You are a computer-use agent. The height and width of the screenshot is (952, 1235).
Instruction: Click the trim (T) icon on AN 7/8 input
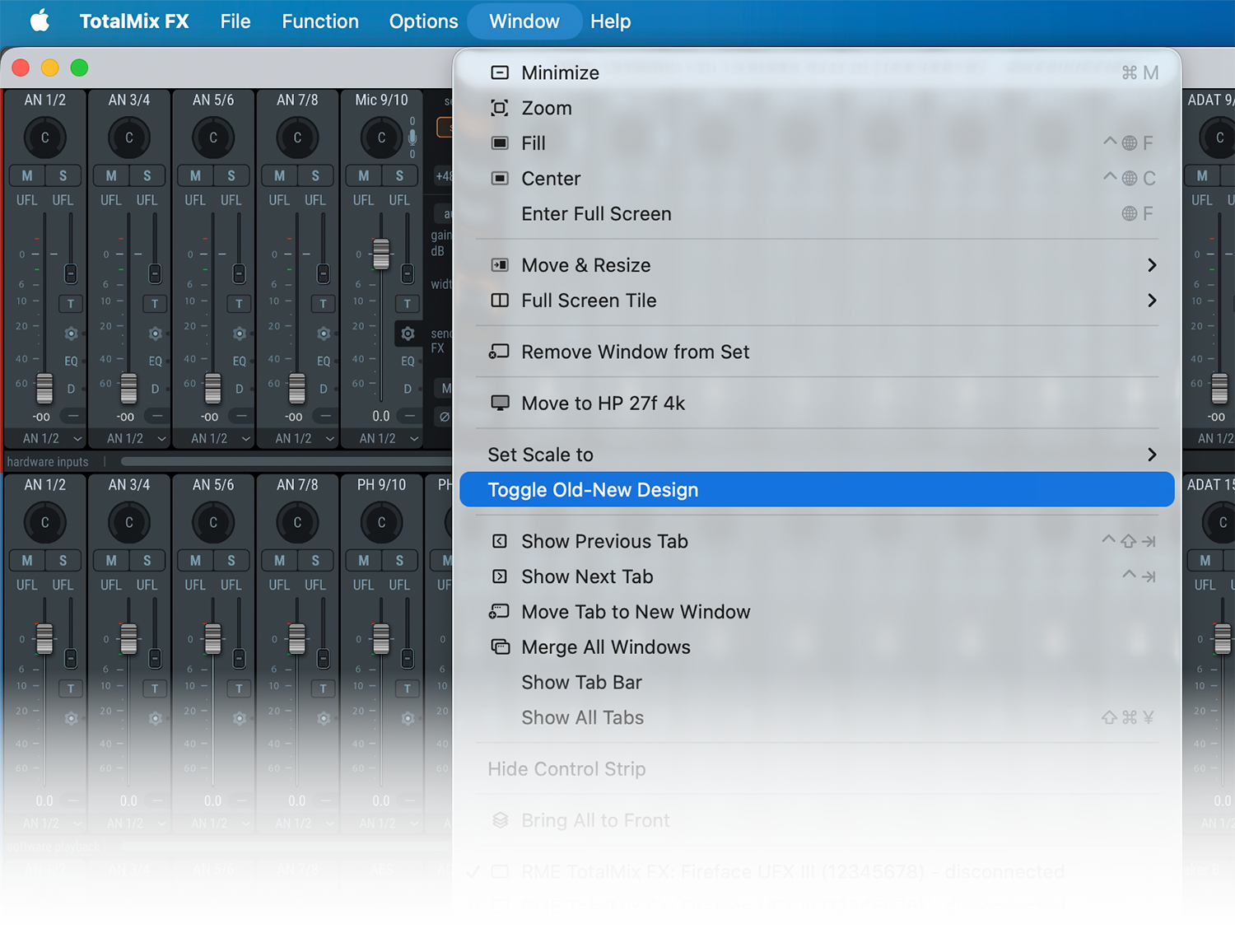click(323, 303)
